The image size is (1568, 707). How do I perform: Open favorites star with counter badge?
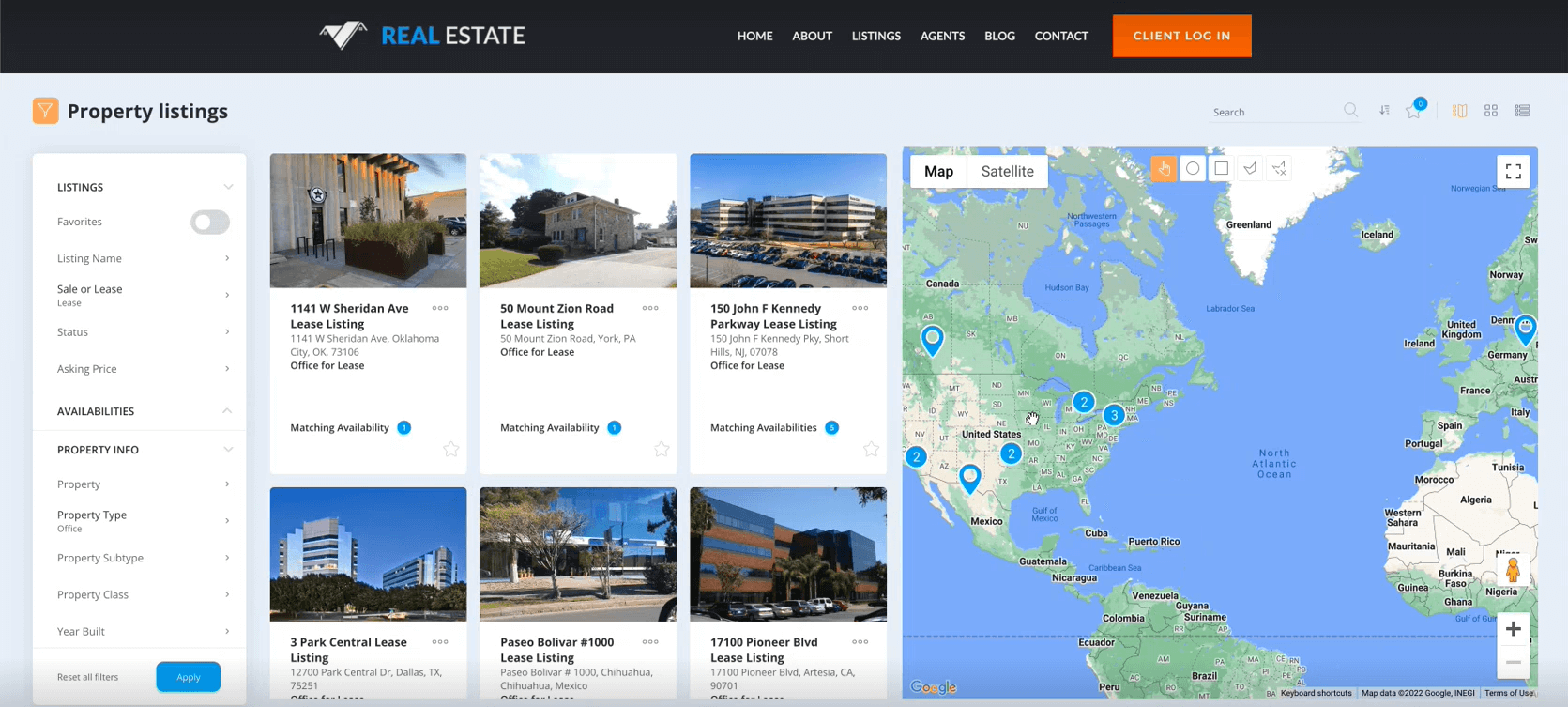[x=1414, y=110]
